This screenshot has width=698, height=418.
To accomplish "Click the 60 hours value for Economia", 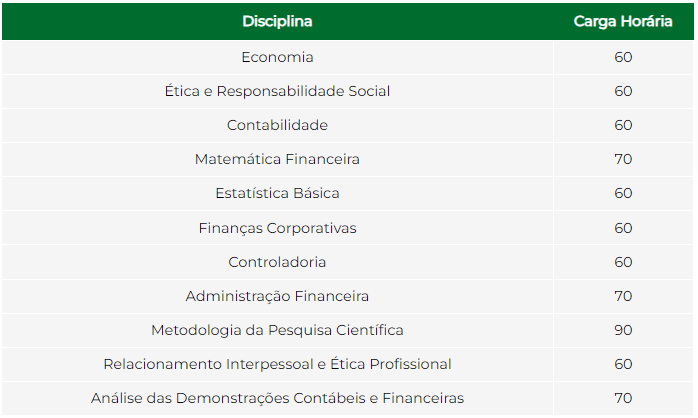I will point(623,57).
